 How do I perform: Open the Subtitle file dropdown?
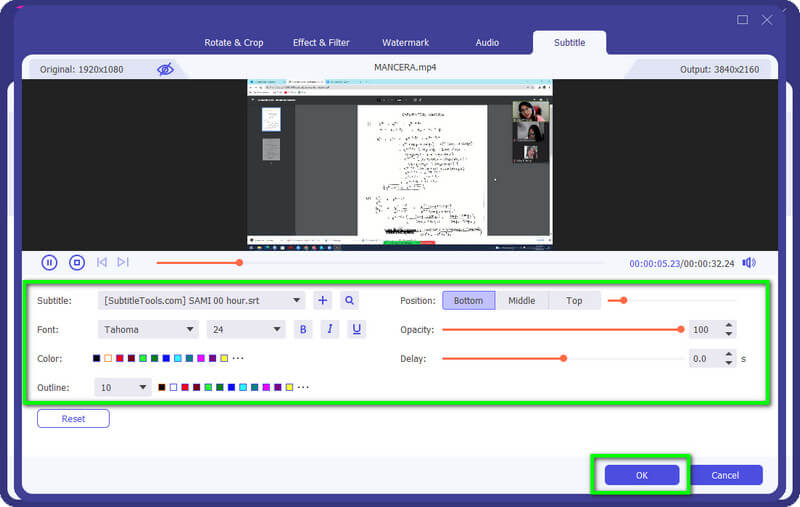[x=202, y=300]
